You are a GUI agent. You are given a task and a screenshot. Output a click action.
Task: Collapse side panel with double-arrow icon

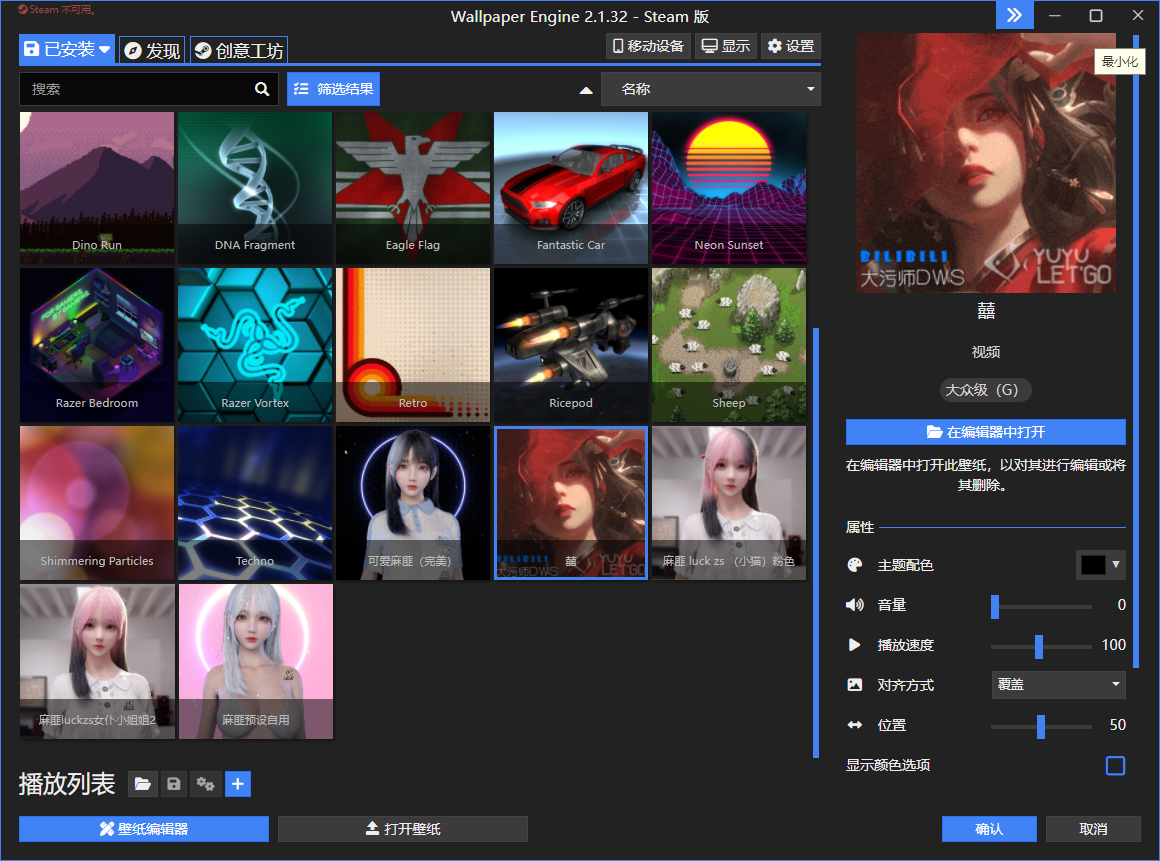click(x=1014, y=15)
